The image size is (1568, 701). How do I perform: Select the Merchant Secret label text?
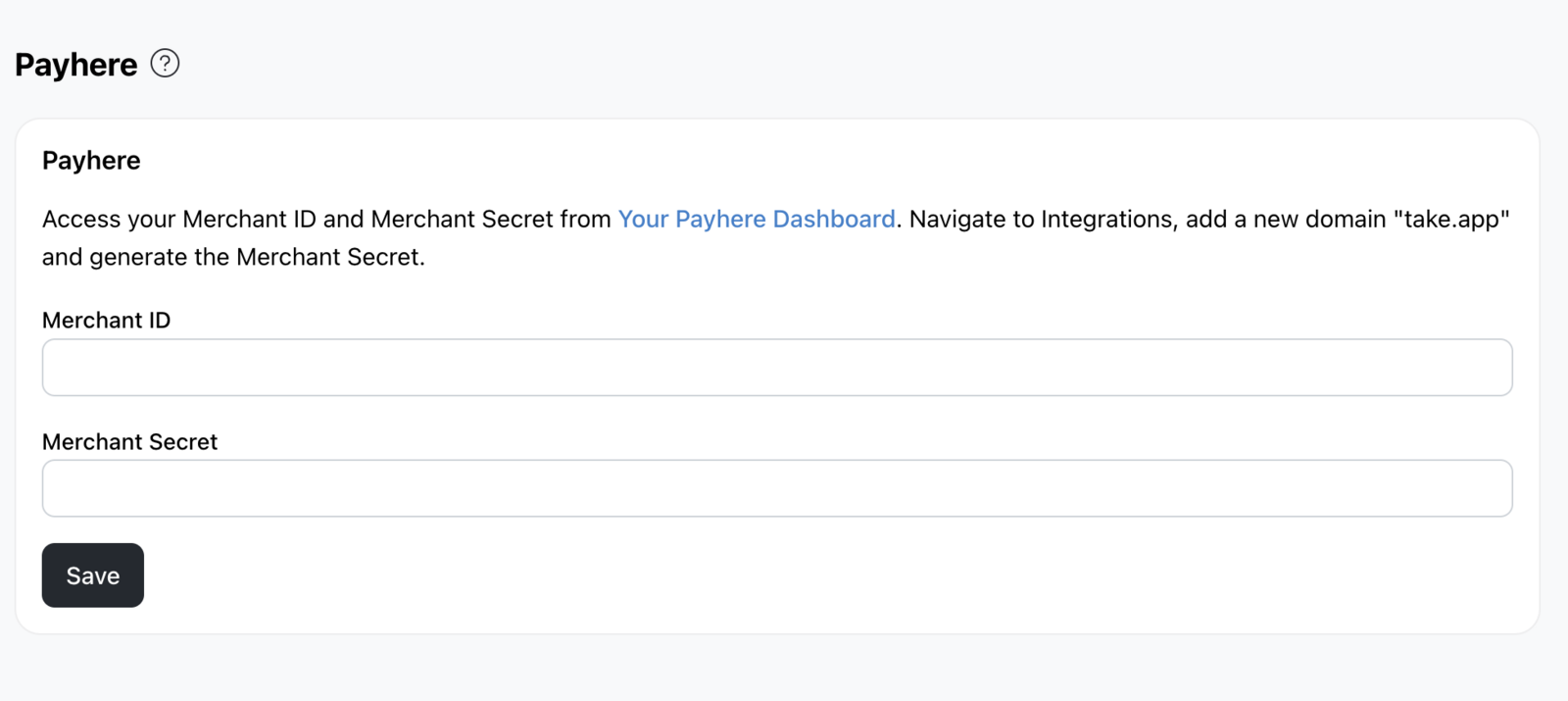click(129, 442)
